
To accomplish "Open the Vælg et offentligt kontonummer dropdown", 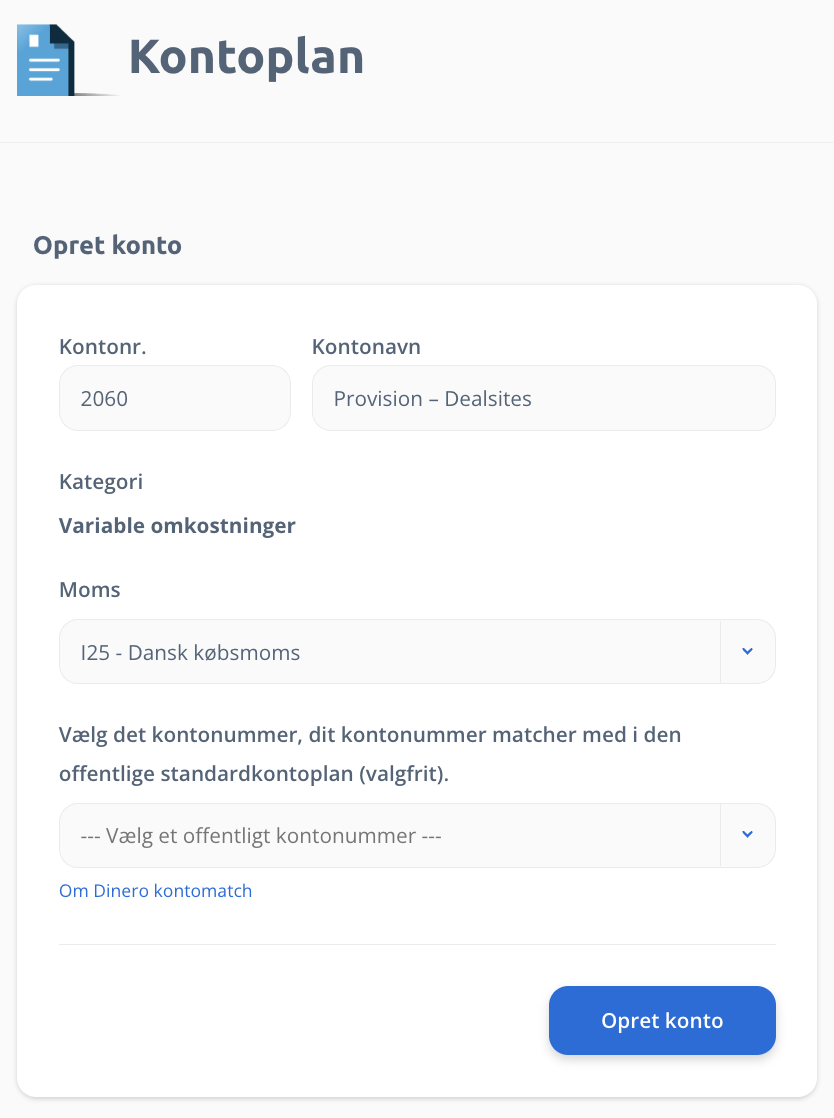I will click(x=417, y=836).
